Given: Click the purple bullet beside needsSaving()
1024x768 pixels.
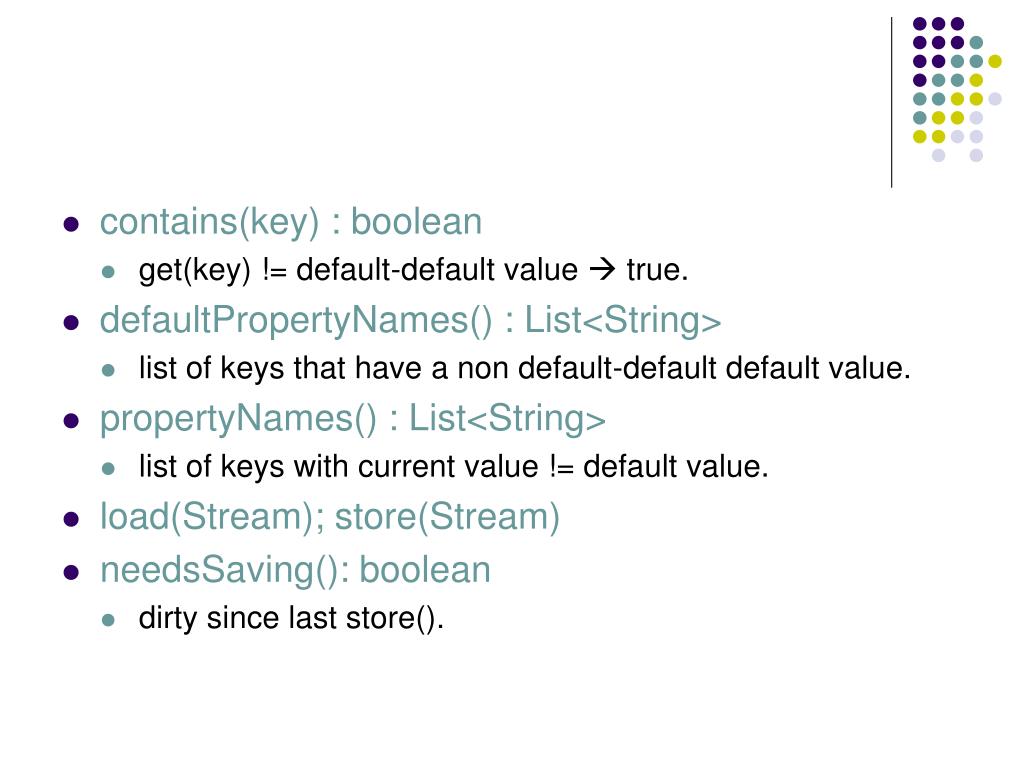Looking at the screenshot, I should [71, 572].
